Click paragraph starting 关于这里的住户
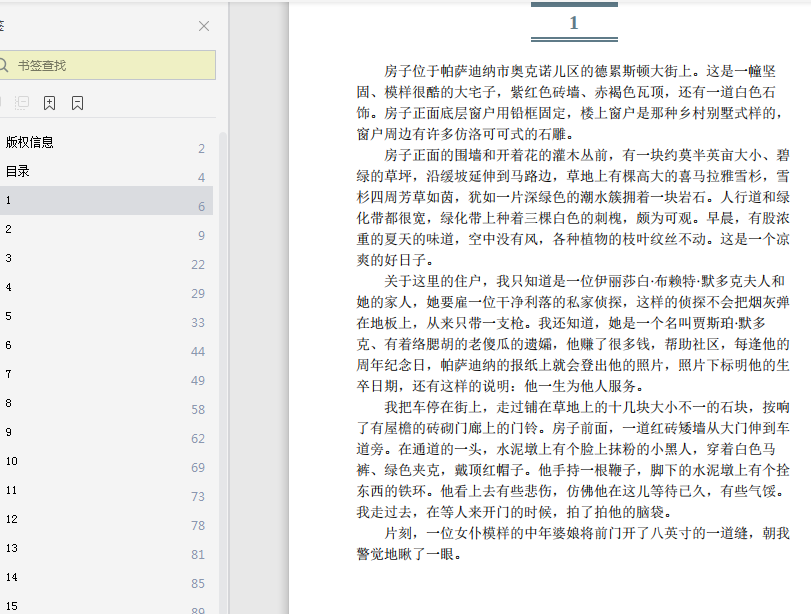811x614 pixels. [573, 334]
